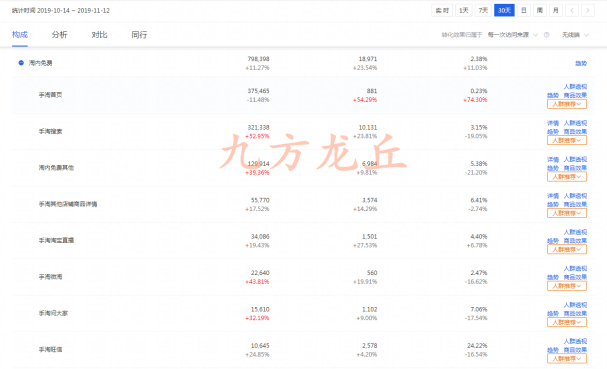Screen dimensions: 607x369
Task: Open 人群透视 for 手淘问大家 row
Action: 575,305
